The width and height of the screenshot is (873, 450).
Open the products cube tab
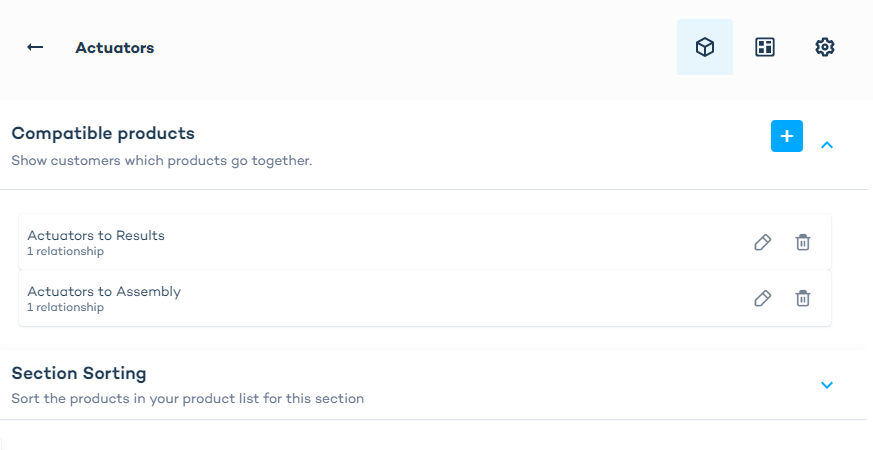pyautogui.click(x=705, y=47)
